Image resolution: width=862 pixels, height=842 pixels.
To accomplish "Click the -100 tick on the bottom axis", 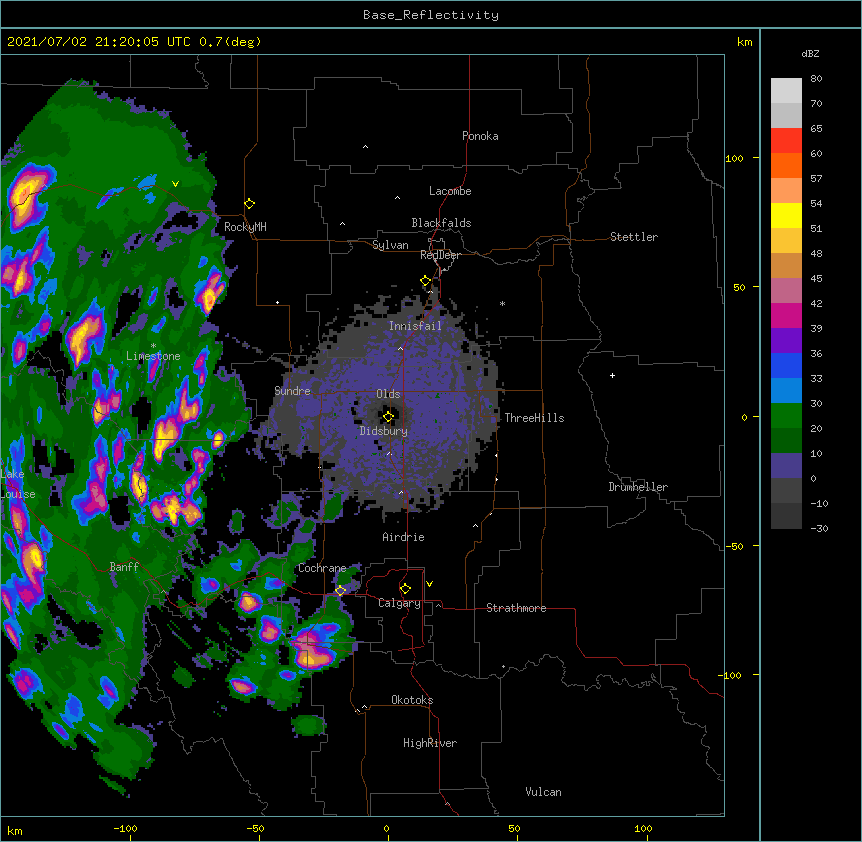I will (125, 828).
